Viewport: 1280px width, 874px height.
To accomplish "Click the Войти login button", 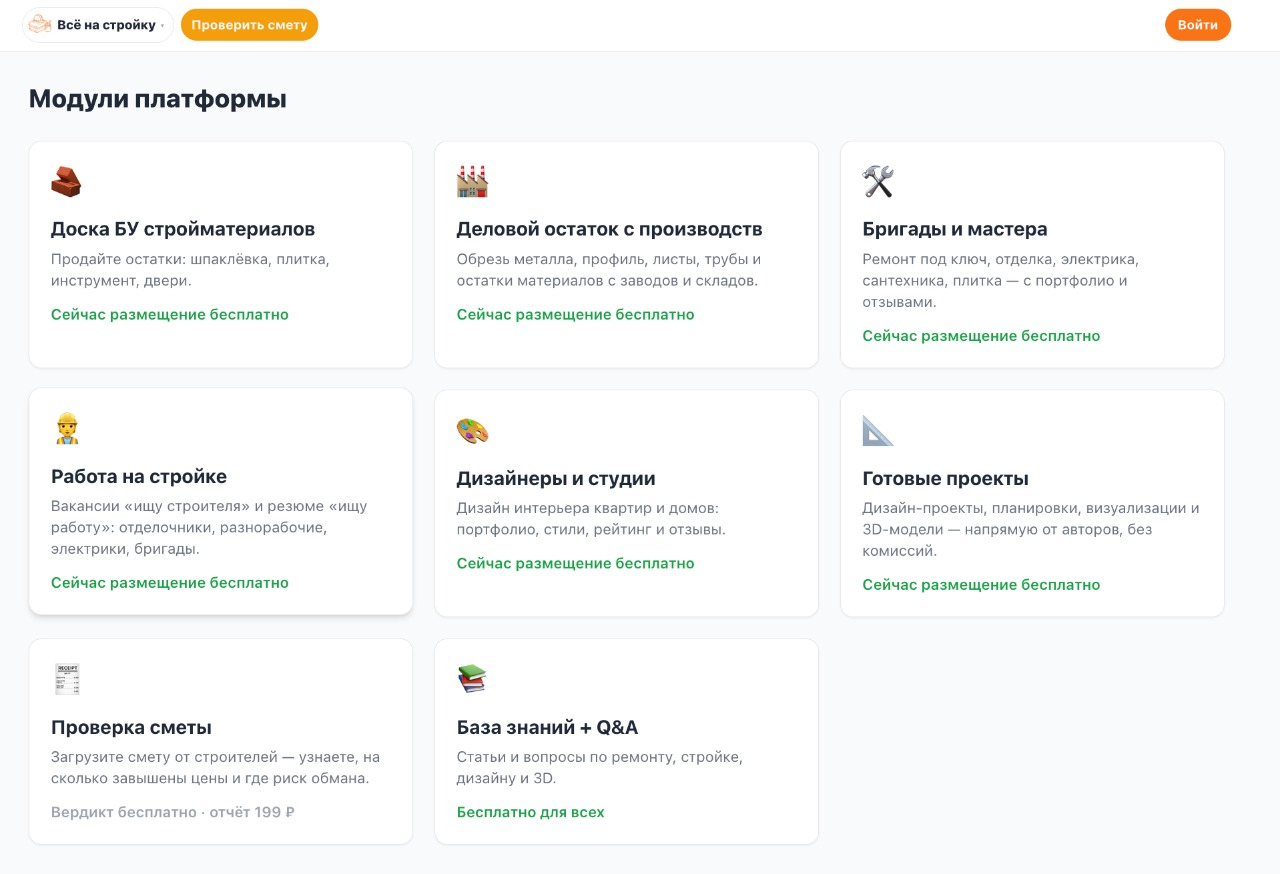I will [x=1198, y=25].
